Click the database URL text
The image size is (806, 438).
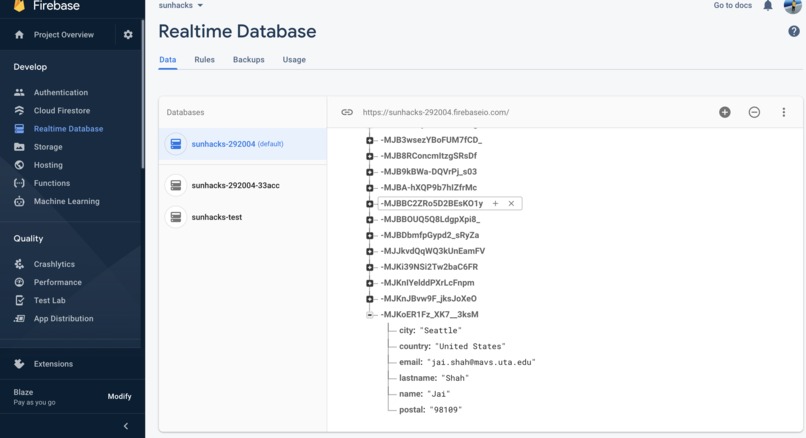pos(436,112)
